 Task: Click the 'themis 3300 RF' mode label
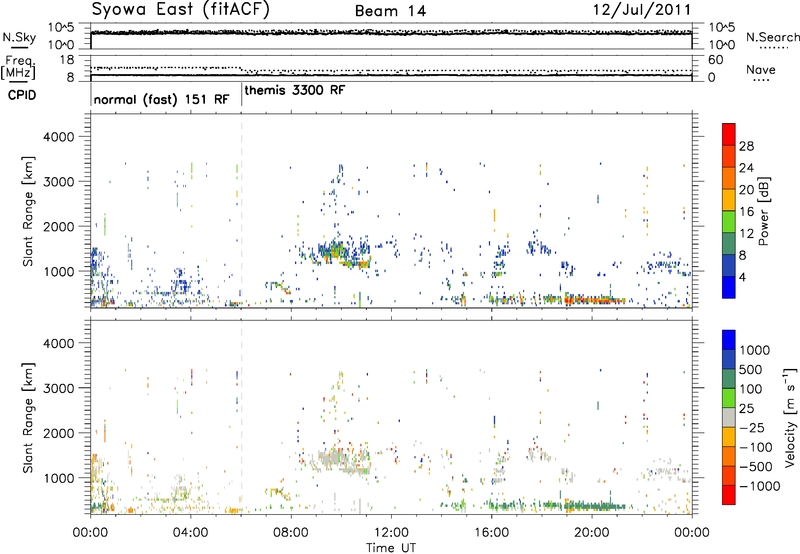pos(295,90)
